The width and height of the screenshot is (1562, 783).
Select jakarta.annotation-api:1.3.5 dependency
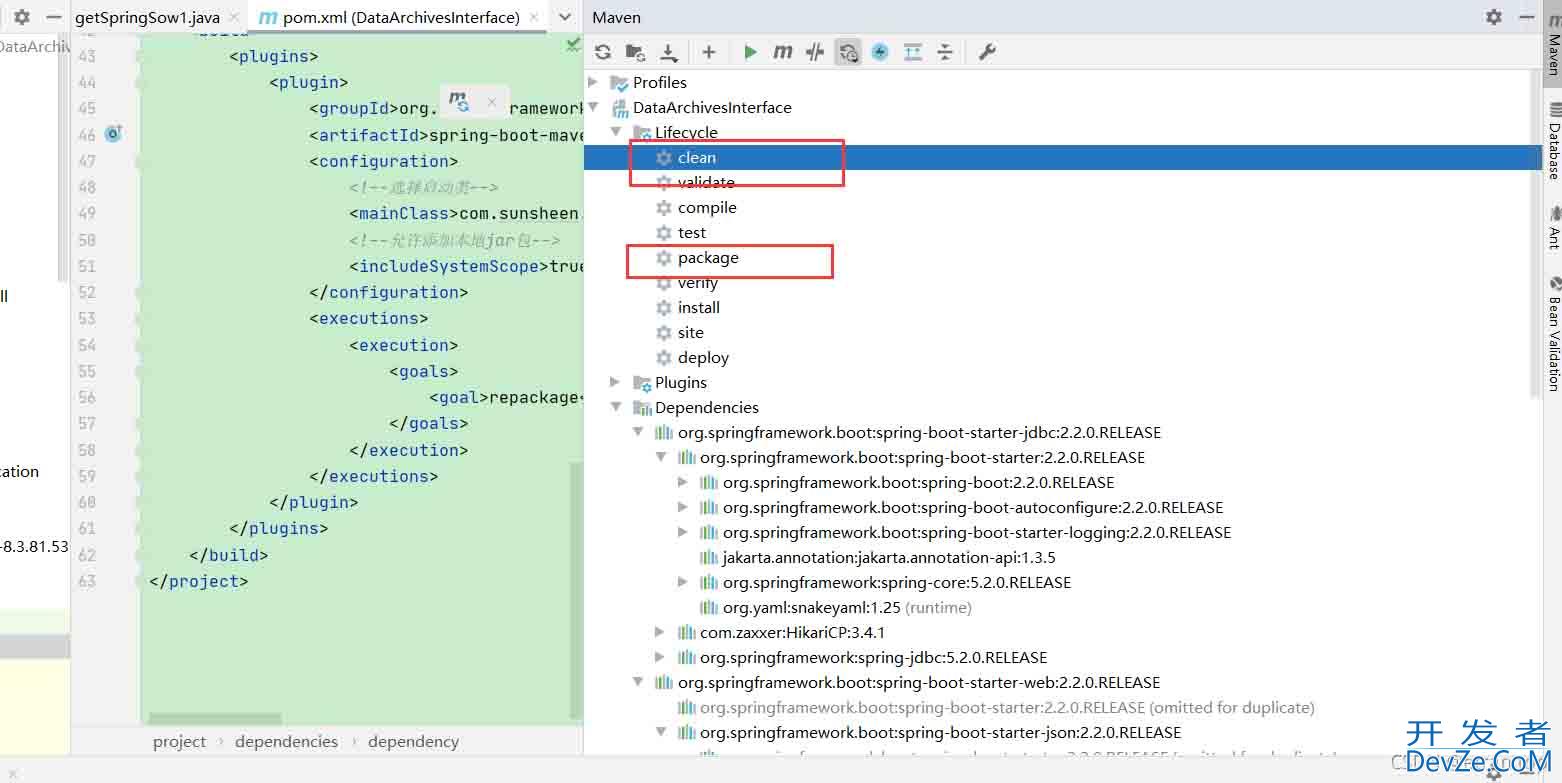tap(888, 558)
